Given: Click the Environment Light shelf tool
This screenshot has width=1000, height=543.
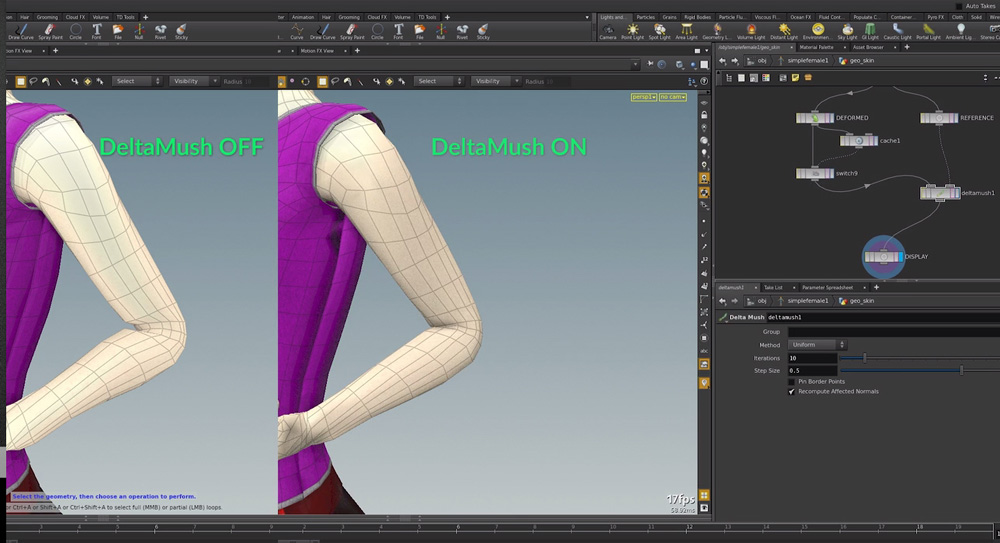Looking at the screenshot, I should pyautogui.click(x=817, y=32).
